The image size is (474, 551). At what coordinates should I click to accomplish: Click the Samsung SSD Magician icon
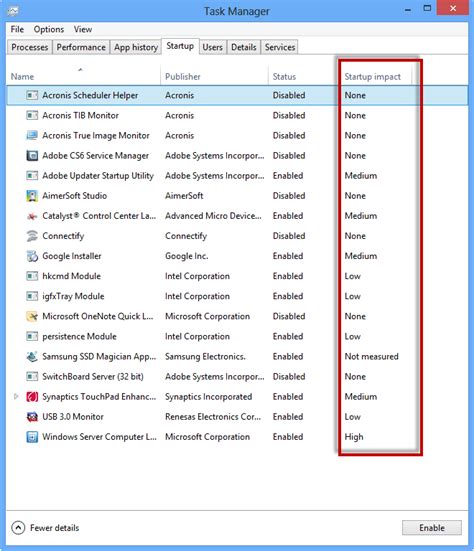32,356
